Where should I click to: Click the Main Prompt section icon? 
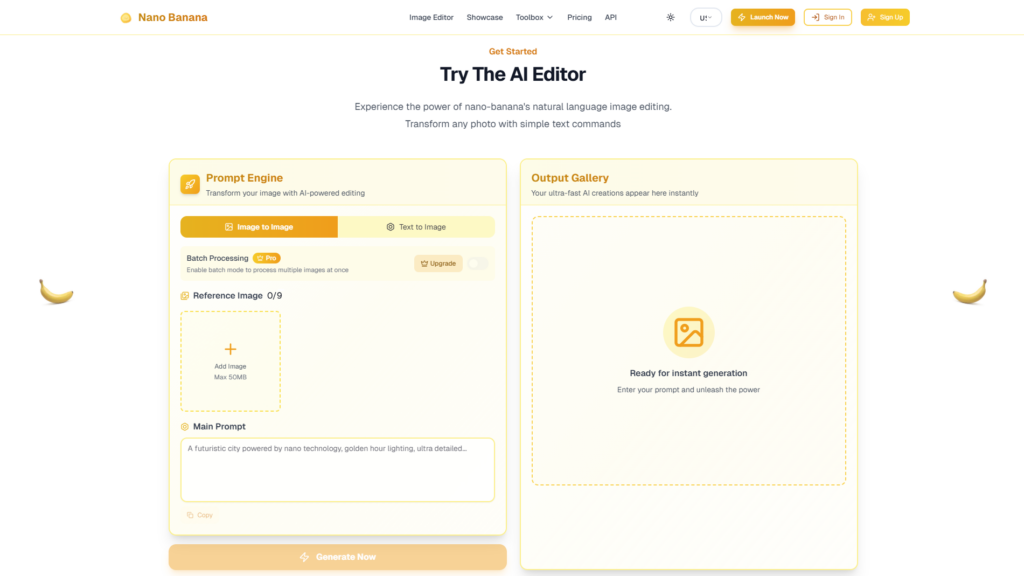pyautogui.click(x=185, y=427)
